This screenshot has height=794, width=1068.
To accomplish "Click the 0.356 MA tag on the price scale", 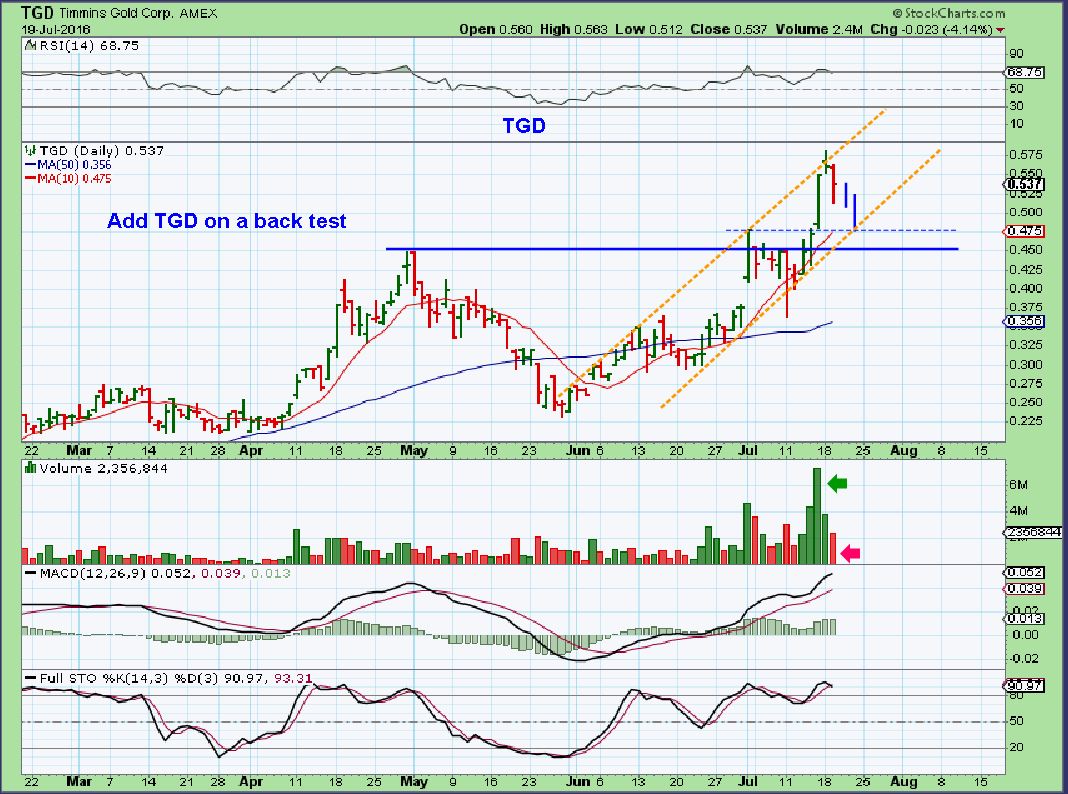I will point(1024,321).
